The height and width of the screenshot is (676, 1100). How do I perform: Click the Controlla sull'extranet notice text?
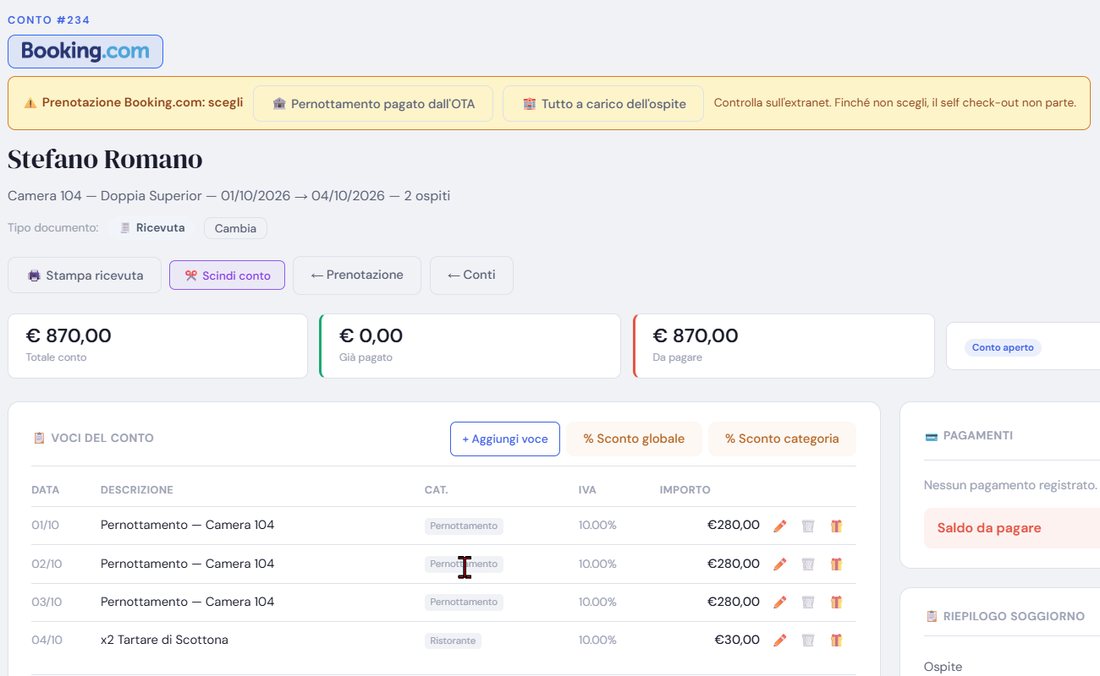pos(894,102)
